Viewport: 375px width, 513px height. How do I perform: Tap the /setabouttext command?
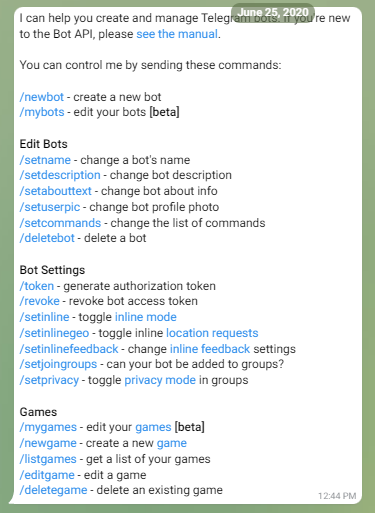click(x=56, y=191)
